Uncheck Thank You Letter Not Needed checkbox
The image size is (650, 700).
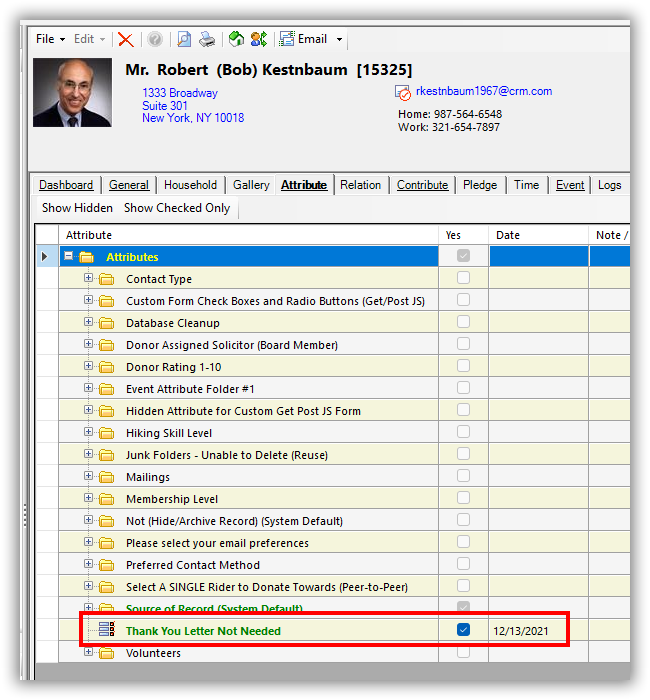(x=463, y=630)
